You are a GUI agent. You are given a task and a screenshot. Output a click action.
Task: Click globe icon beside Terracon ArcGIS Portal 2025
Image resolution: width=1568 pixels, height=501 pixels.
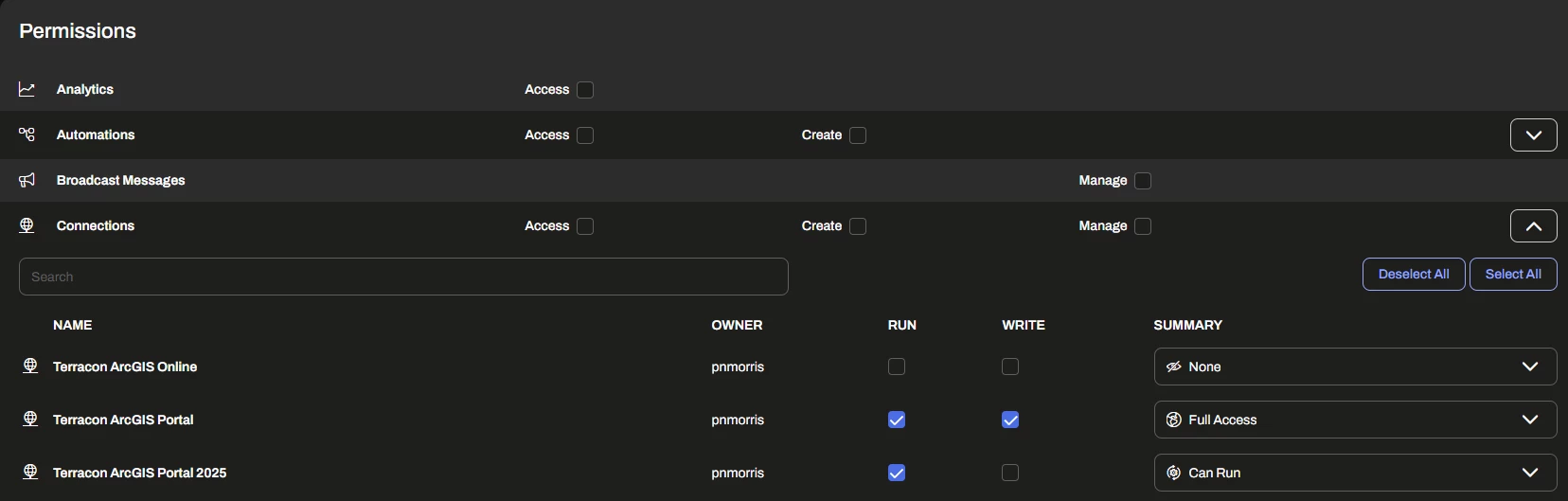(x=30, y=472)
